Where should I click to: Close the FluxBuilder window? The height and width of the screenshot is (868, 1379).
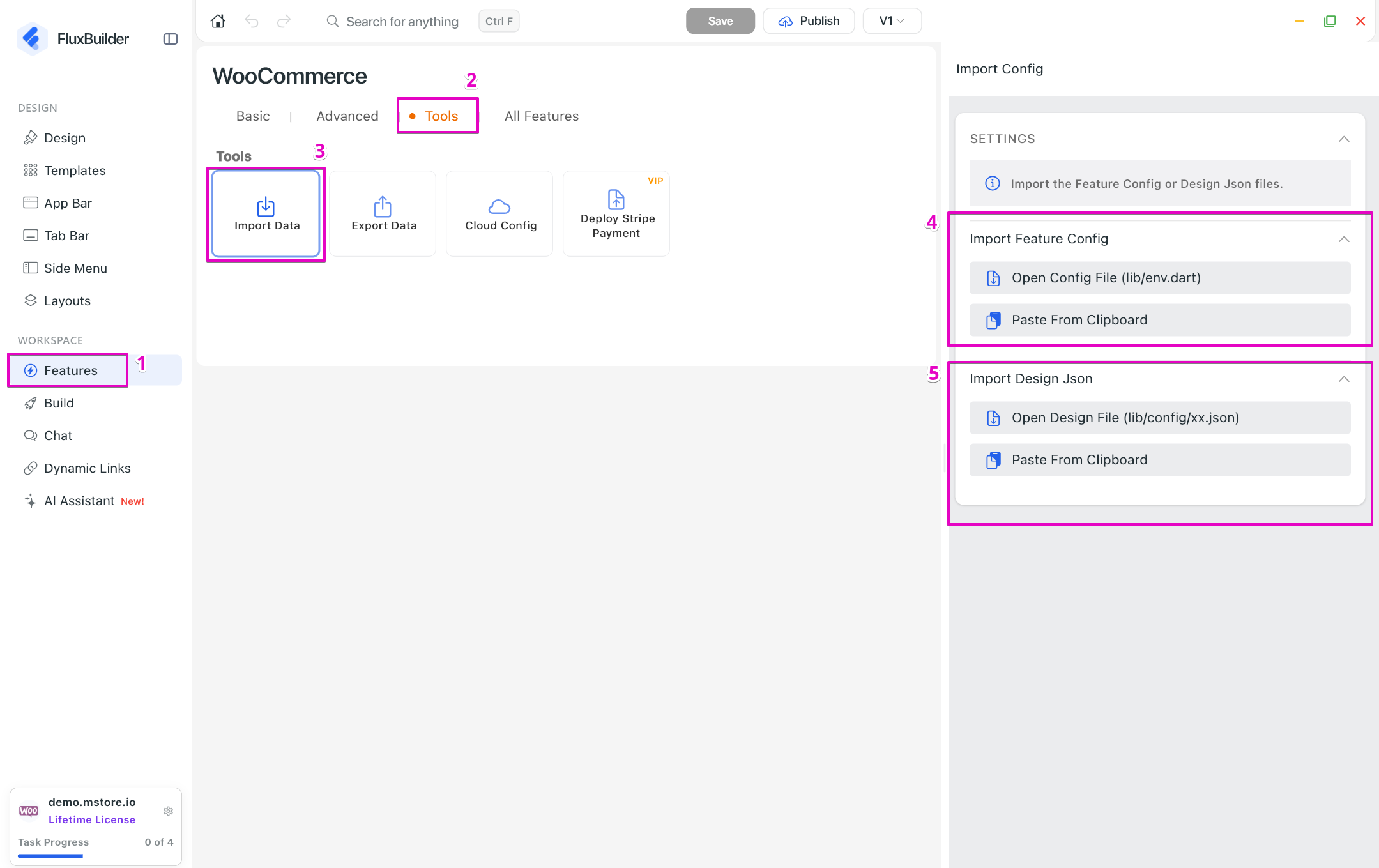click(1360, 21)
